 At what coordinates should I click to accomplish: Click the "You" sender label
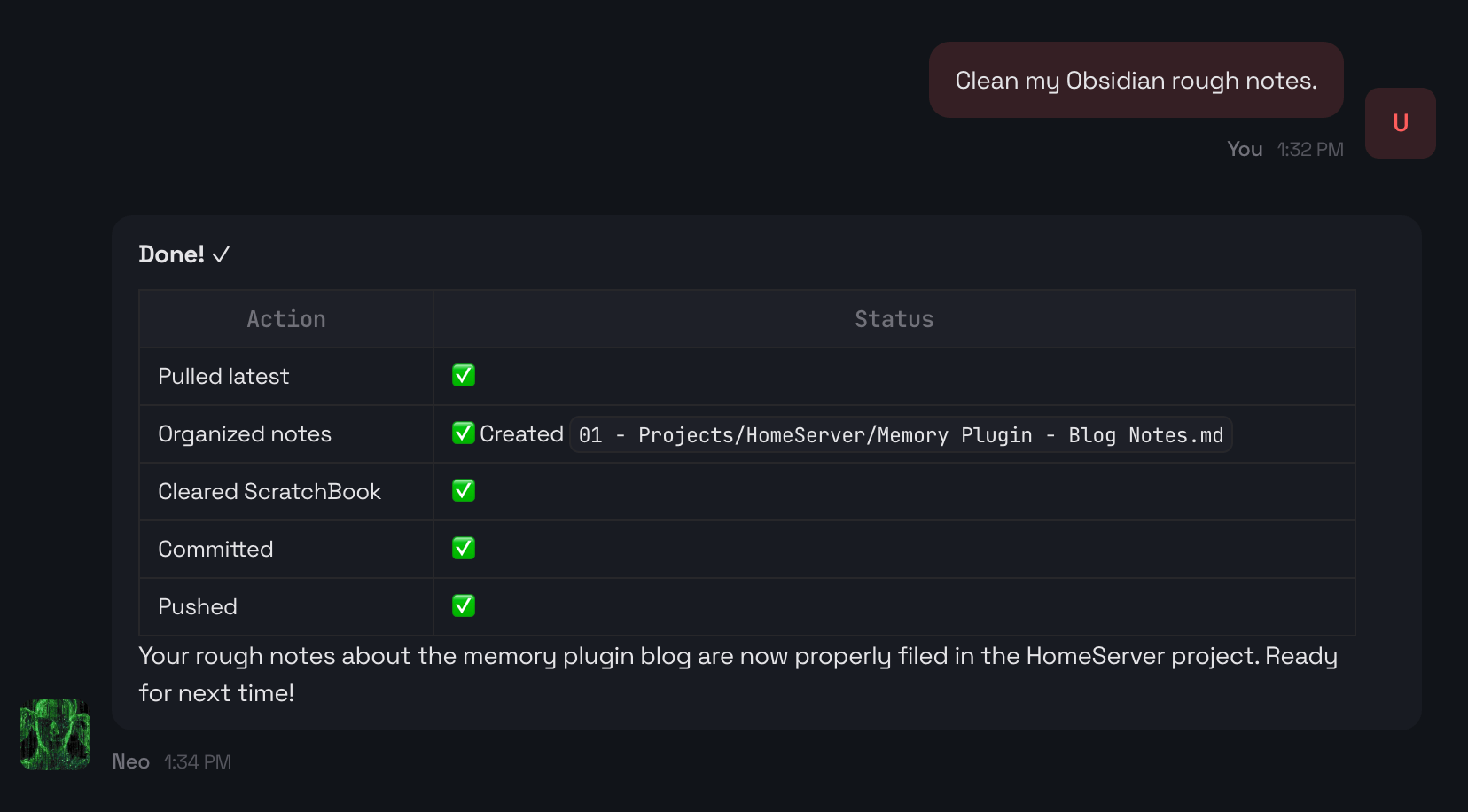[1245, 150]
